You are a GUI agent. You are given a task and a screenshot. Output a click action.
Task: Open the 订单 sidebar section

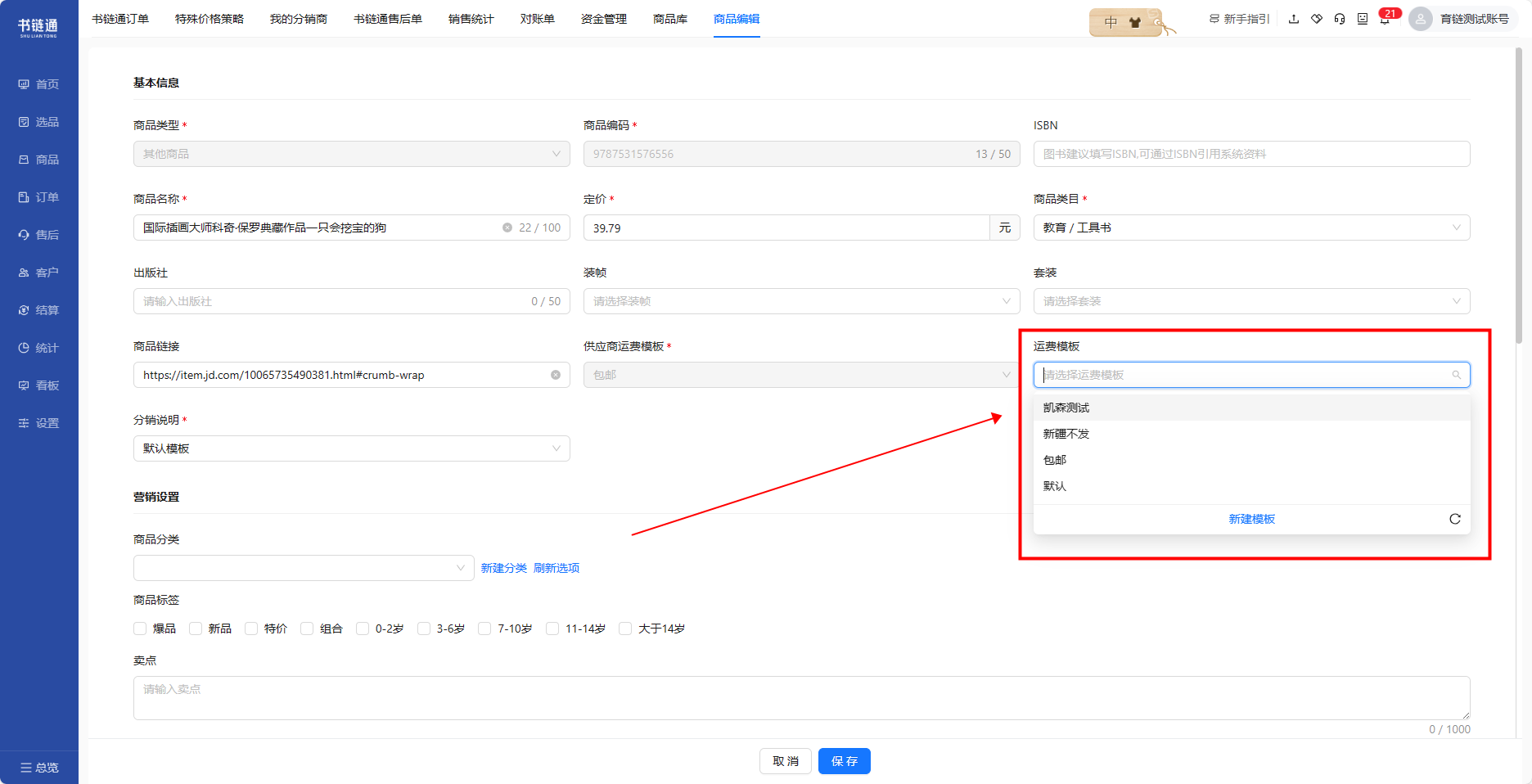[x=38, y=197]
